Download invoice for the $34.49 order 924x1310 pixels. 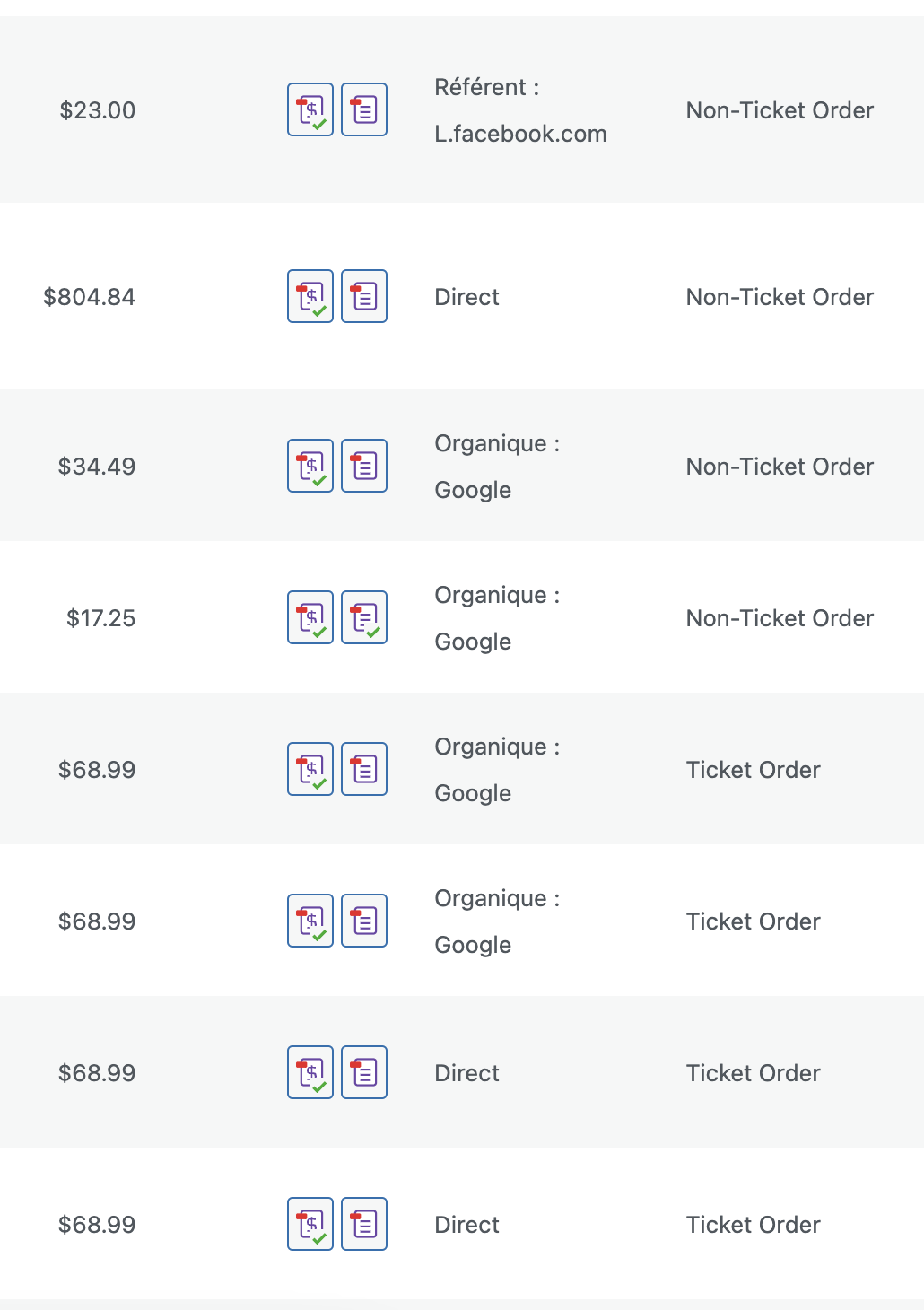310,466
